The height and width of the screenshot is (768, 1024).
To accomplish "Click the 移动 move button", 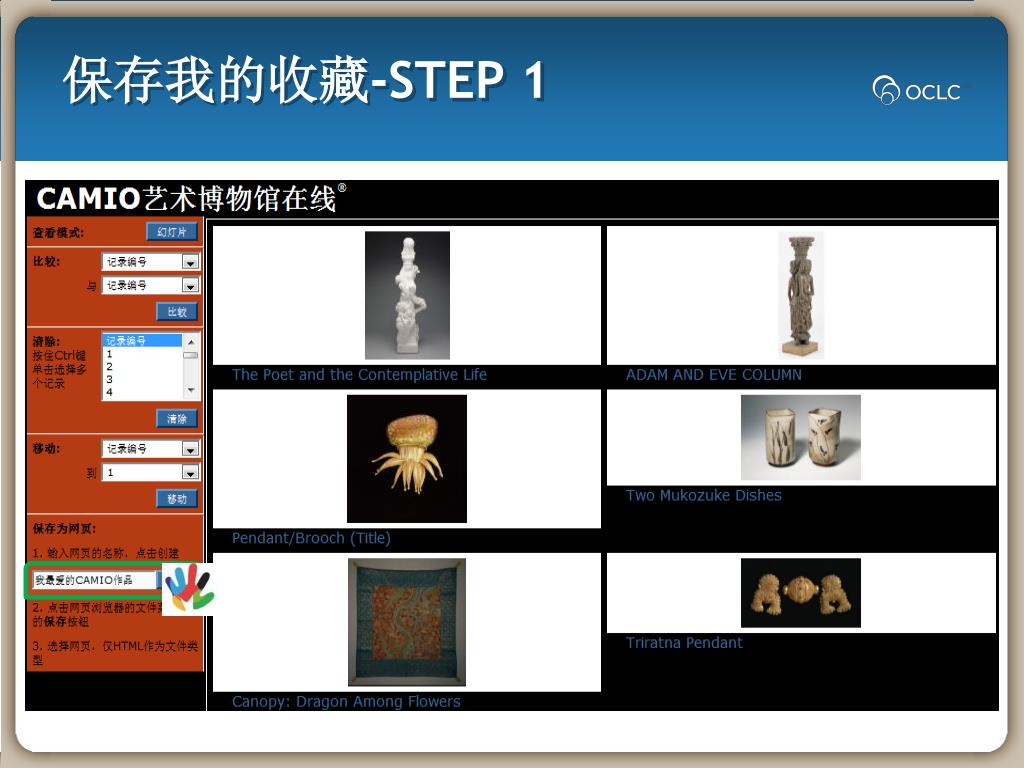I will coord(177,499).
